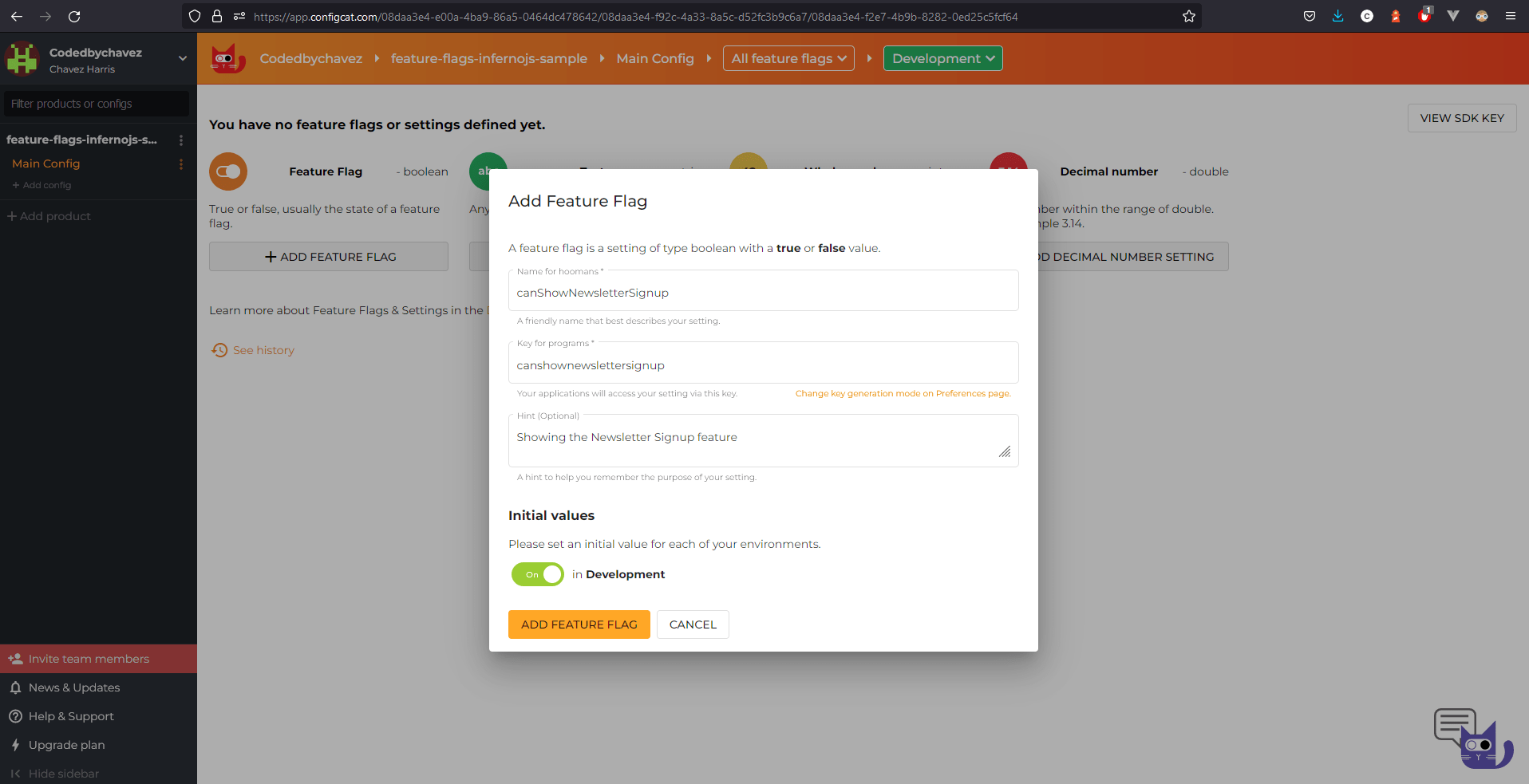Click the Invite team members person icon
Image resolution: width=1529 pixels, height=784 pixels.
(x=16, y=658)
